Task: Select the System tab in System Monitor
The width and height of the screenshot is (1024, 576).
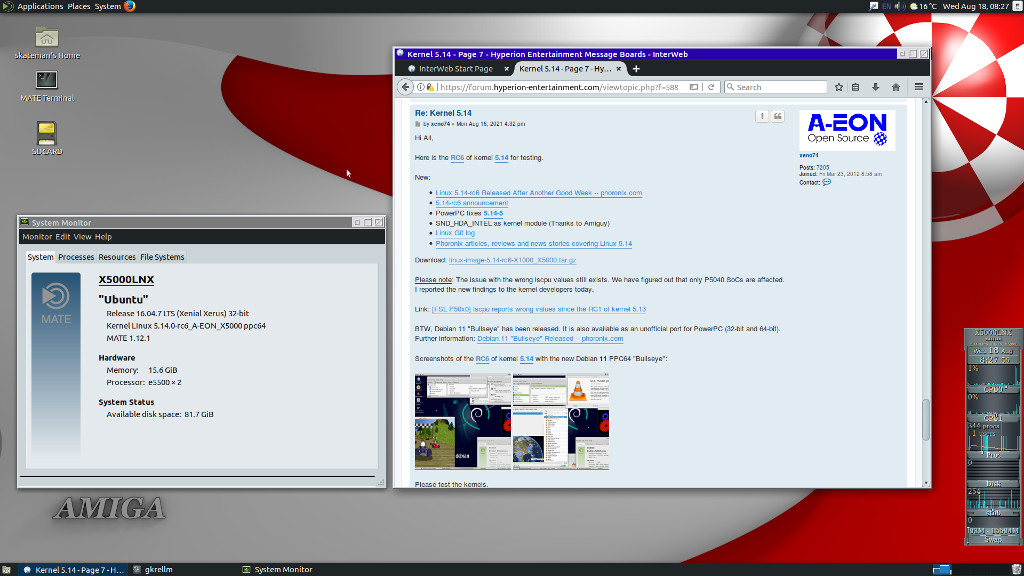Action: 40,257
